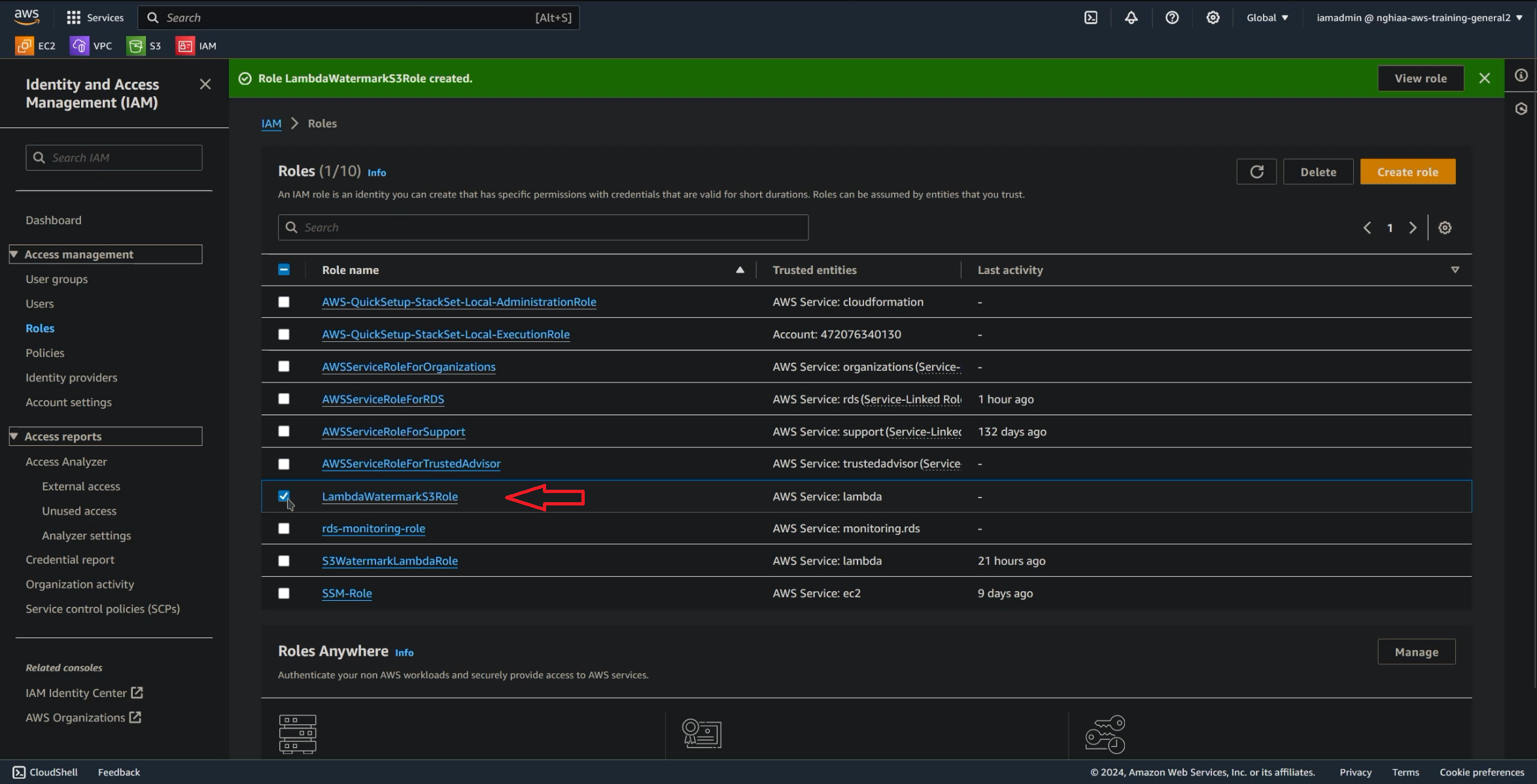Screen dimensions: 1537x784
Task: Open EC2 shortcut in favorites bar
Action: pos(35,46)
